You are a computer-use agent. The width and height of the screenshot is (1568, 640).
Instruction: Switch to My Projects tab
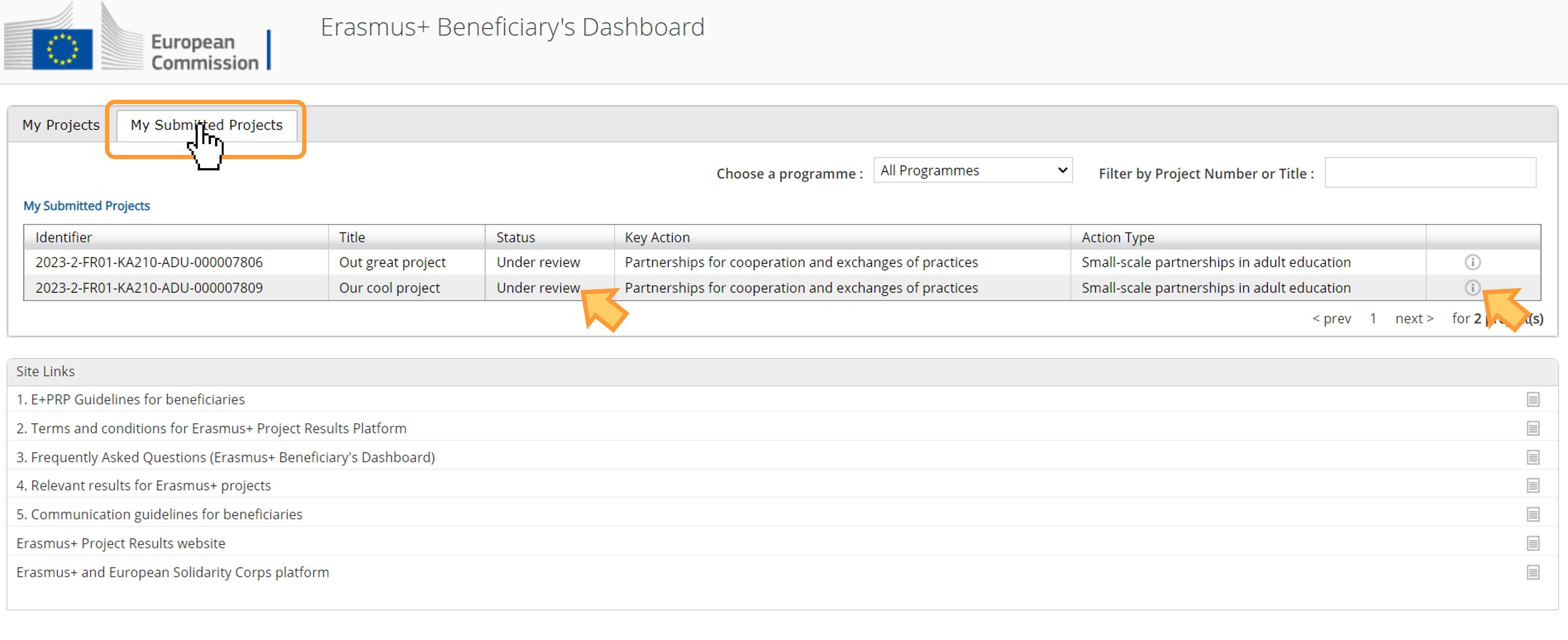(61, 125)
